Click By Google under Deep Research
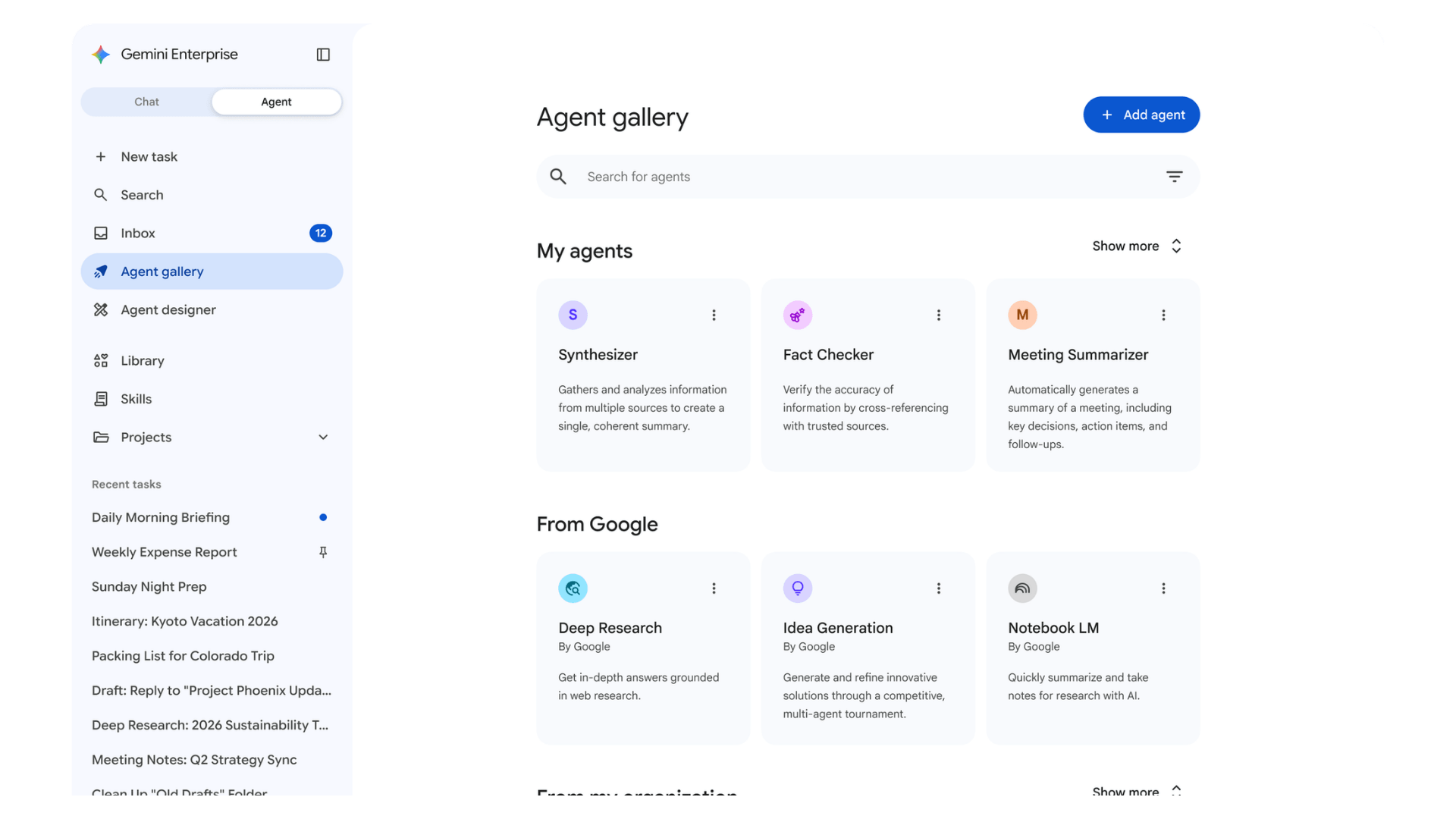The height and width of the screenshot is (819, 1456). (x=584, y=647)
